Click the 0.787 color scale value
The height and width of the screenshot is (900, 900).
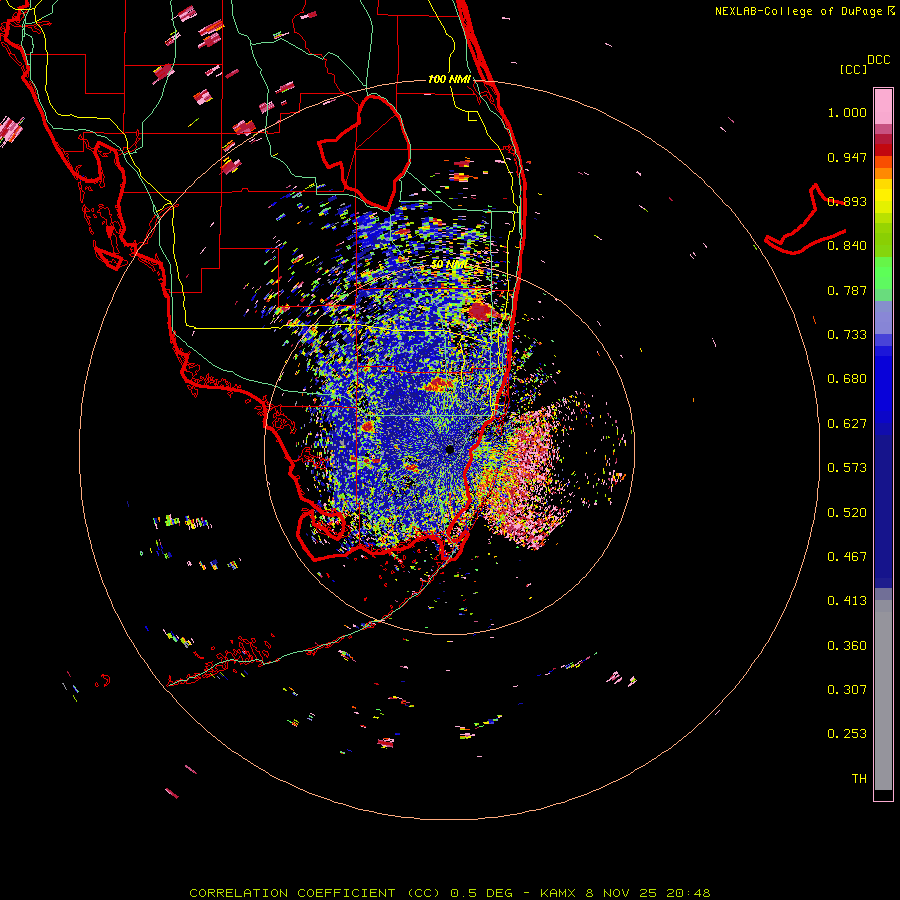(847, 290)
